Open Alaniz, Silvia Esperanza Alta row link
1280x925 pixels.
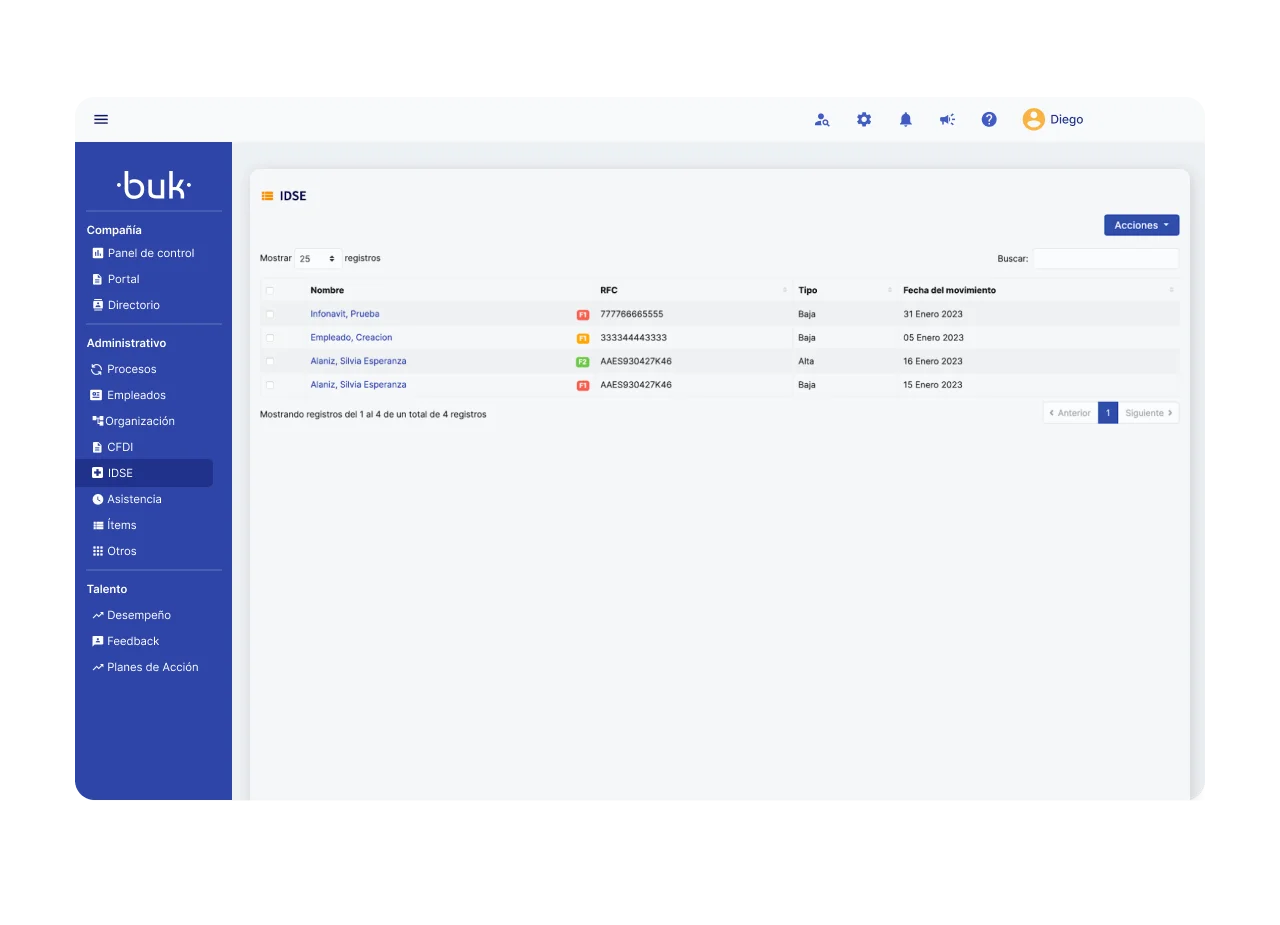(358, 361)
